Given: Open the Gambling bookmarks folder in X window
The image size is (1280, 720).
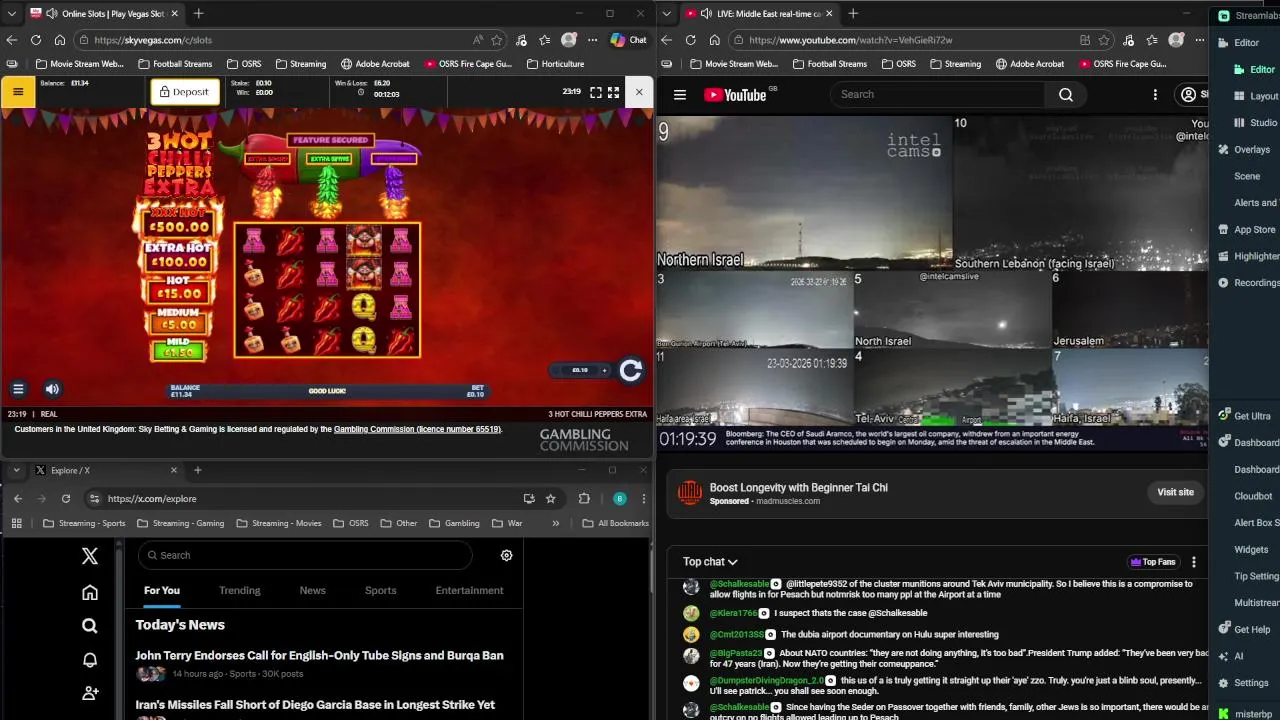Looking at the screenshot, I should pos(454,523).
